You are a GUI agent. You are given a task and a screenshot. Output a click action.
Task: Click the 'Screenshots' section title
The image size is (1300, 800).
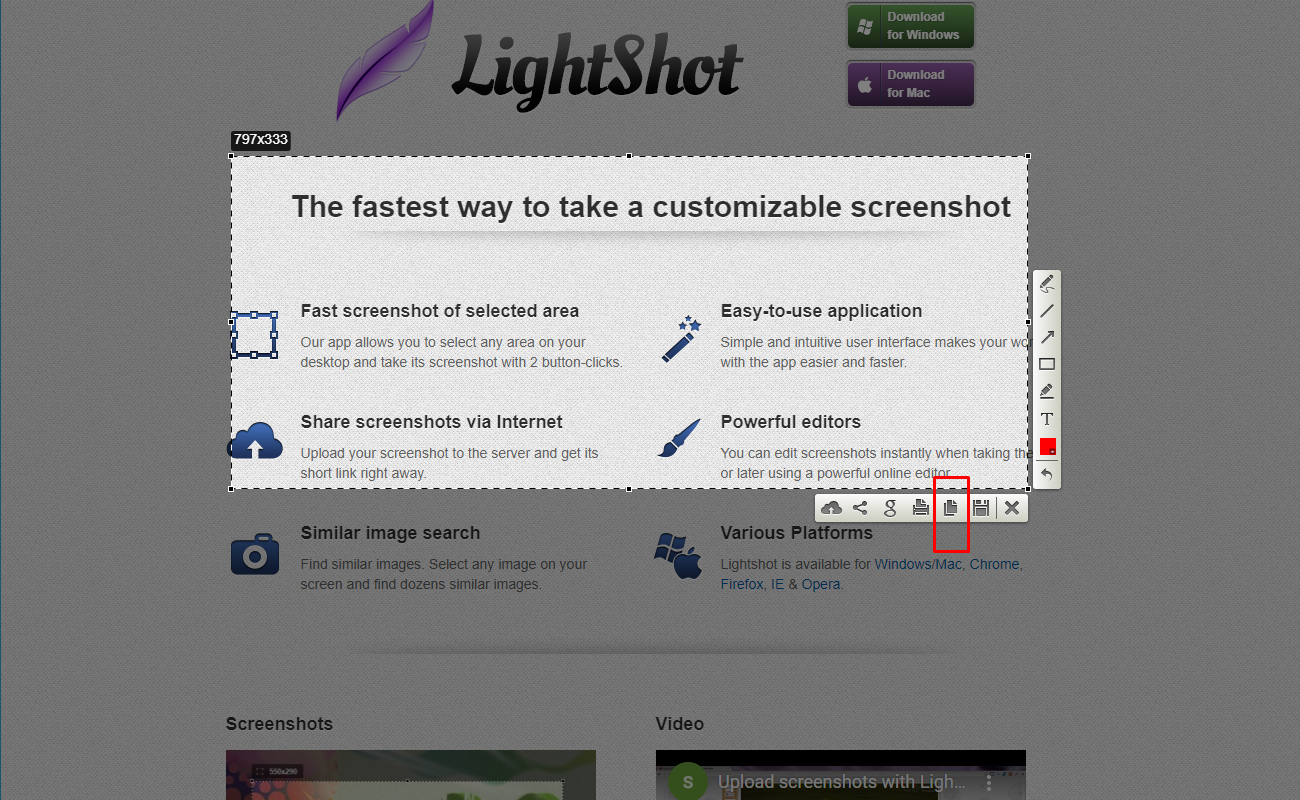click(279, 724)
